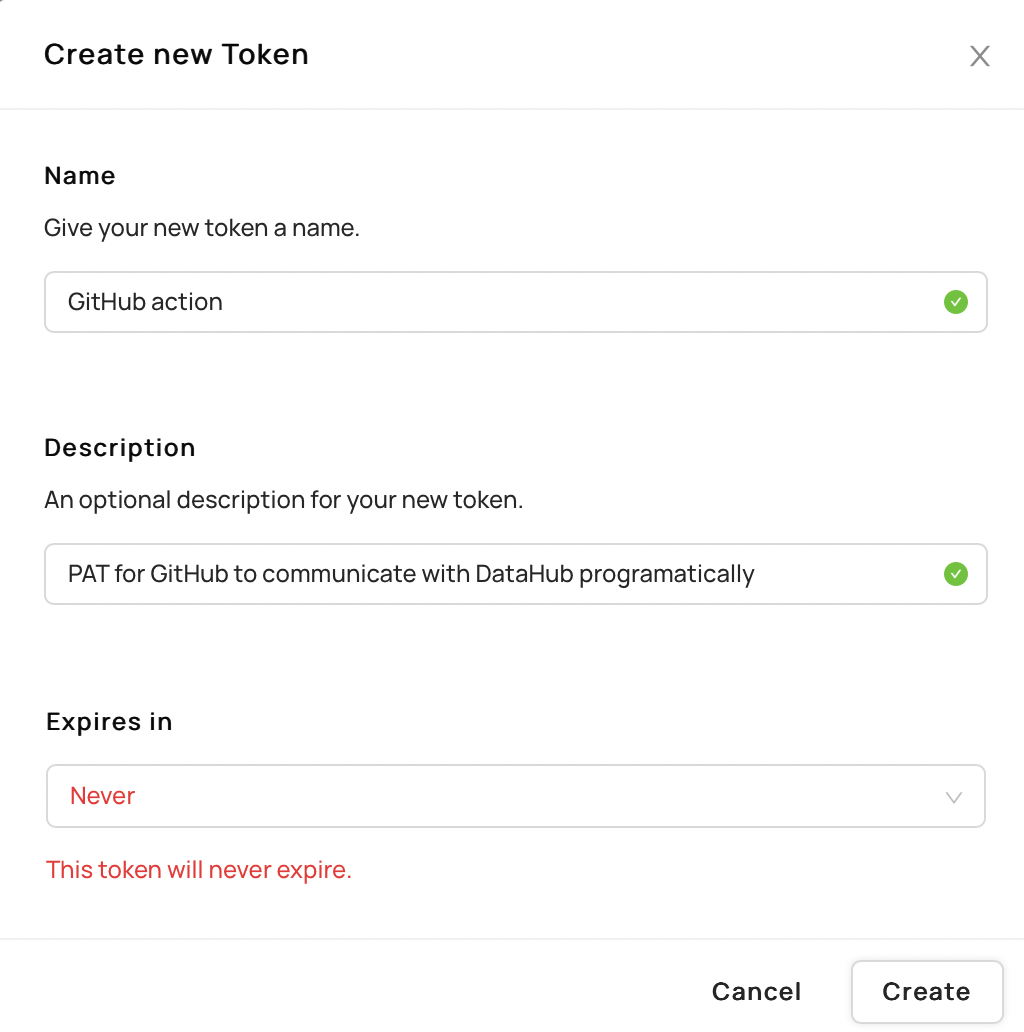Click 'Give your new token a name.' helper text
Image resolution: width=1024 pixels, height=1032 pixels.
click(202, 228)
